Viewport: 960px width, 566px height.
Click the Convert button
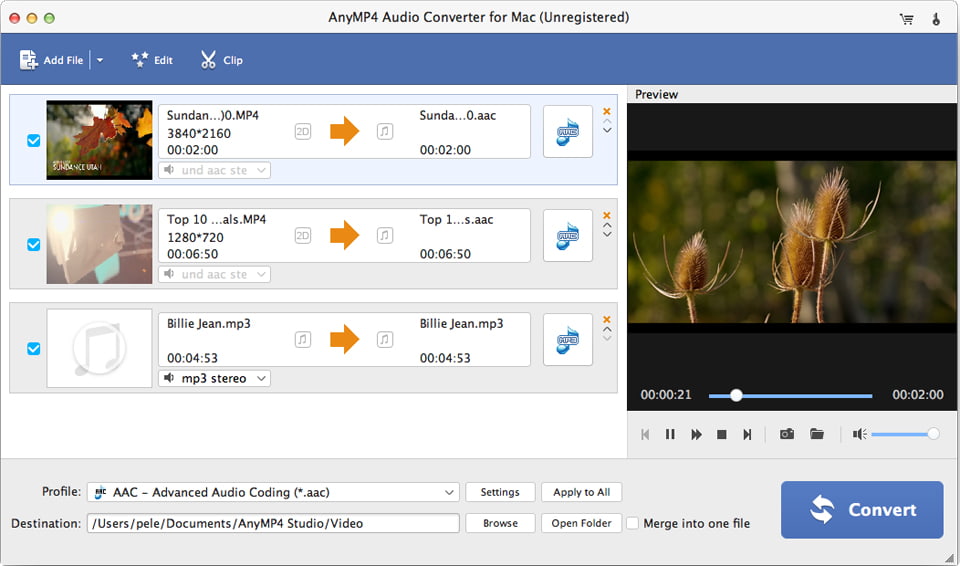click(861, 510)
